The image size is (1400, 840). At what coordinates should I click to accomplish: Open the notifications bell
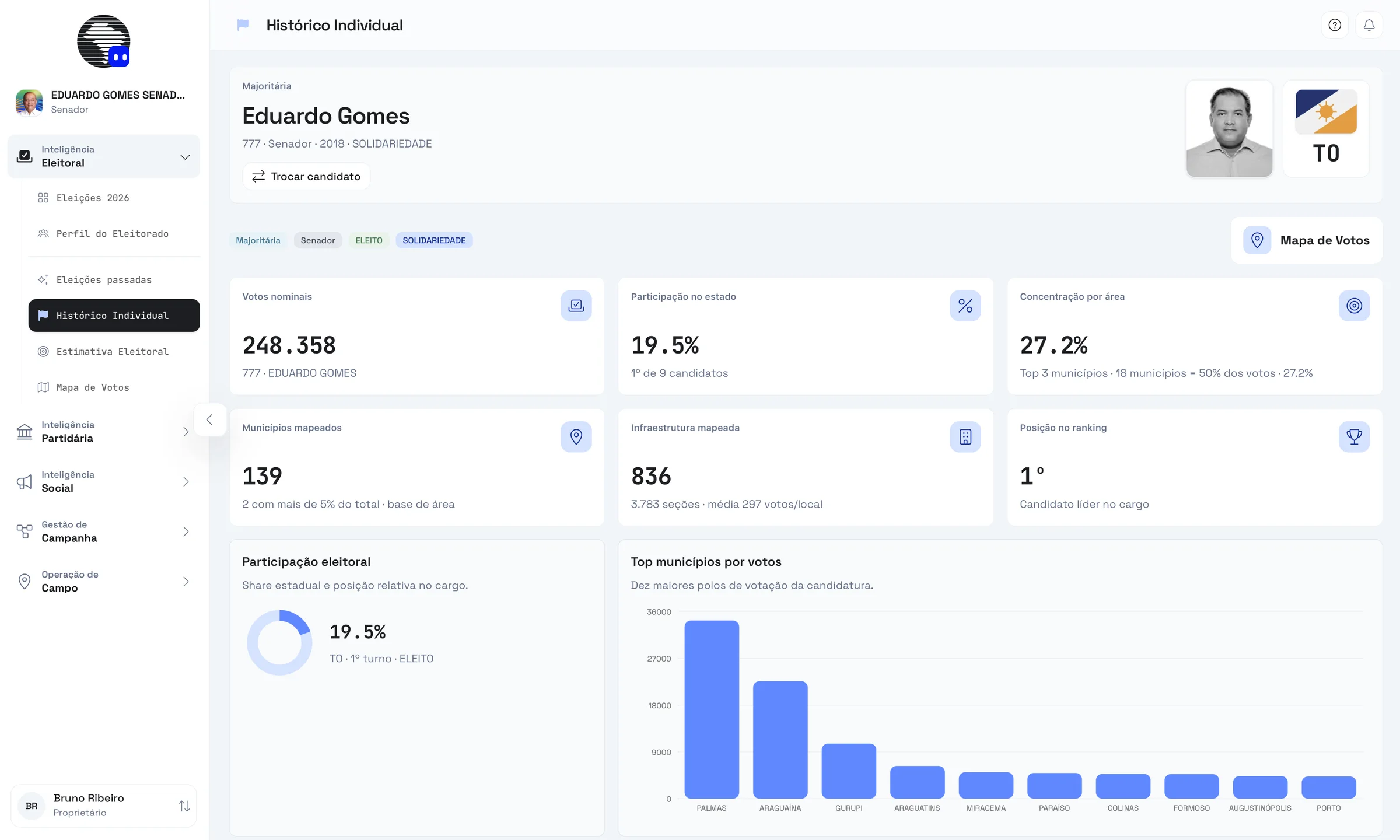[1369, 25]
